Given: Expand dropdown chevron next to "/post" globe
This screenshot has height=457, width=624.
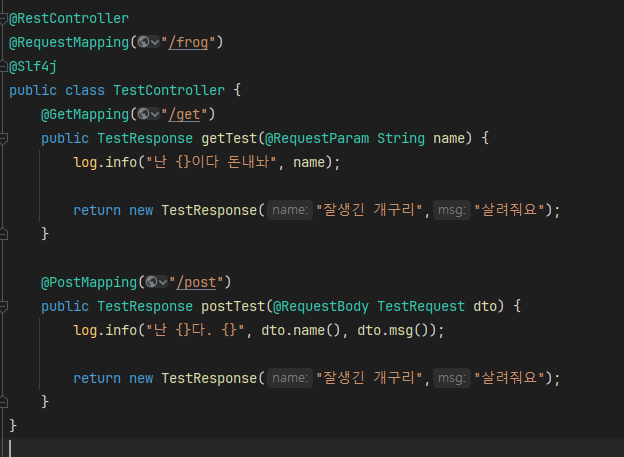Looking at the screenshot, I should [x=163, y=282].
